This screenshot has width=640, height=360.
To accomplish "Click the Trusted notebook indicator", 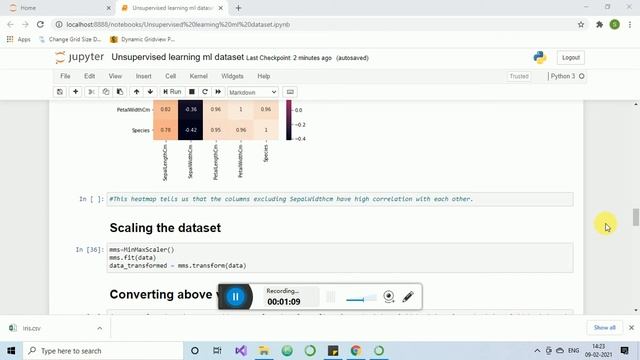I will (x=519, y=76).
